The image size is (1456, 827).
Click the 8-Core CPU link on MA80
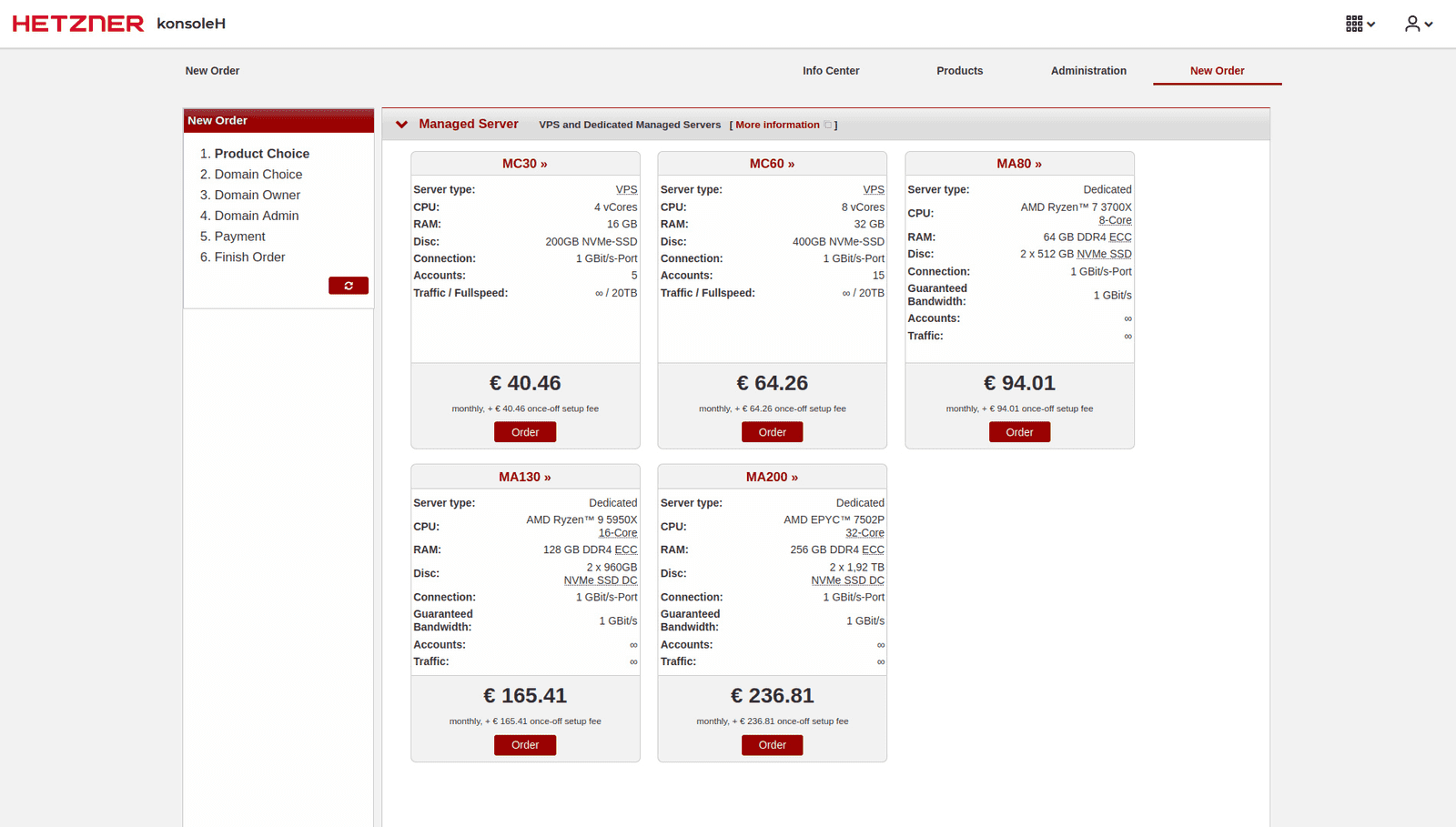(1115, 220)
